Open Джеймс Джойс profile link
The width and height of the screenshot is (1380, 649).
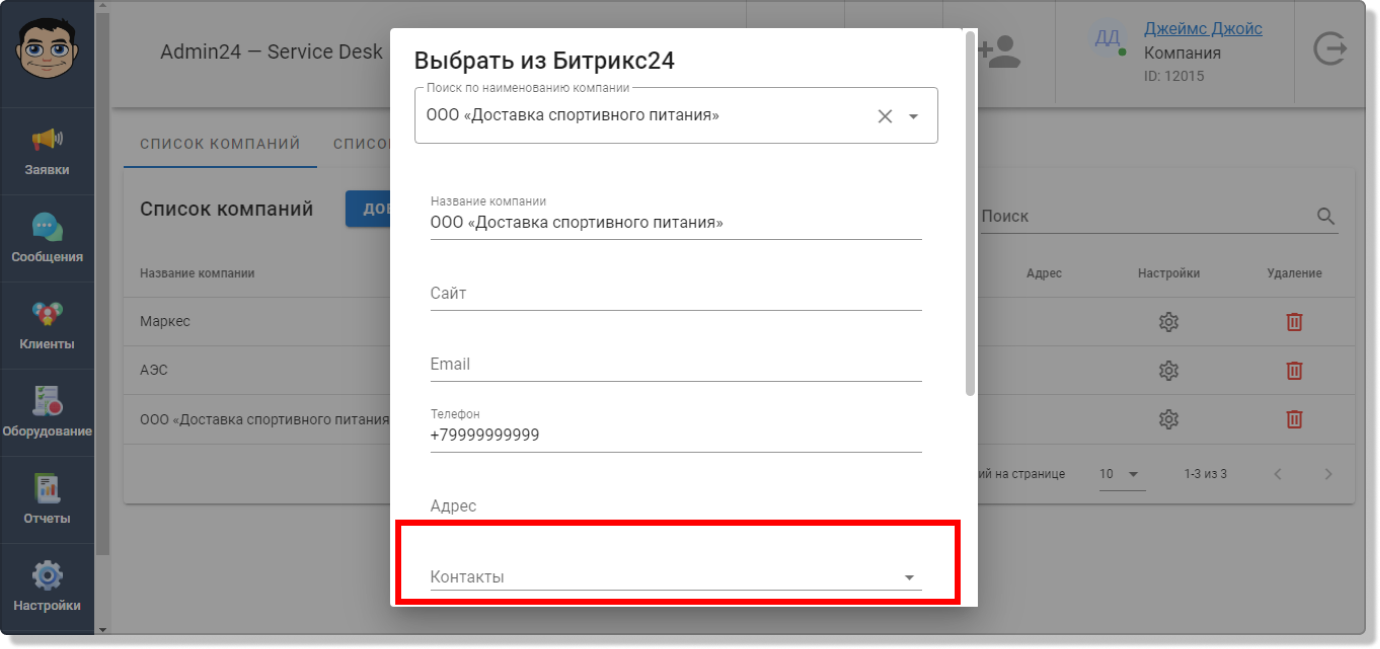1203,29
